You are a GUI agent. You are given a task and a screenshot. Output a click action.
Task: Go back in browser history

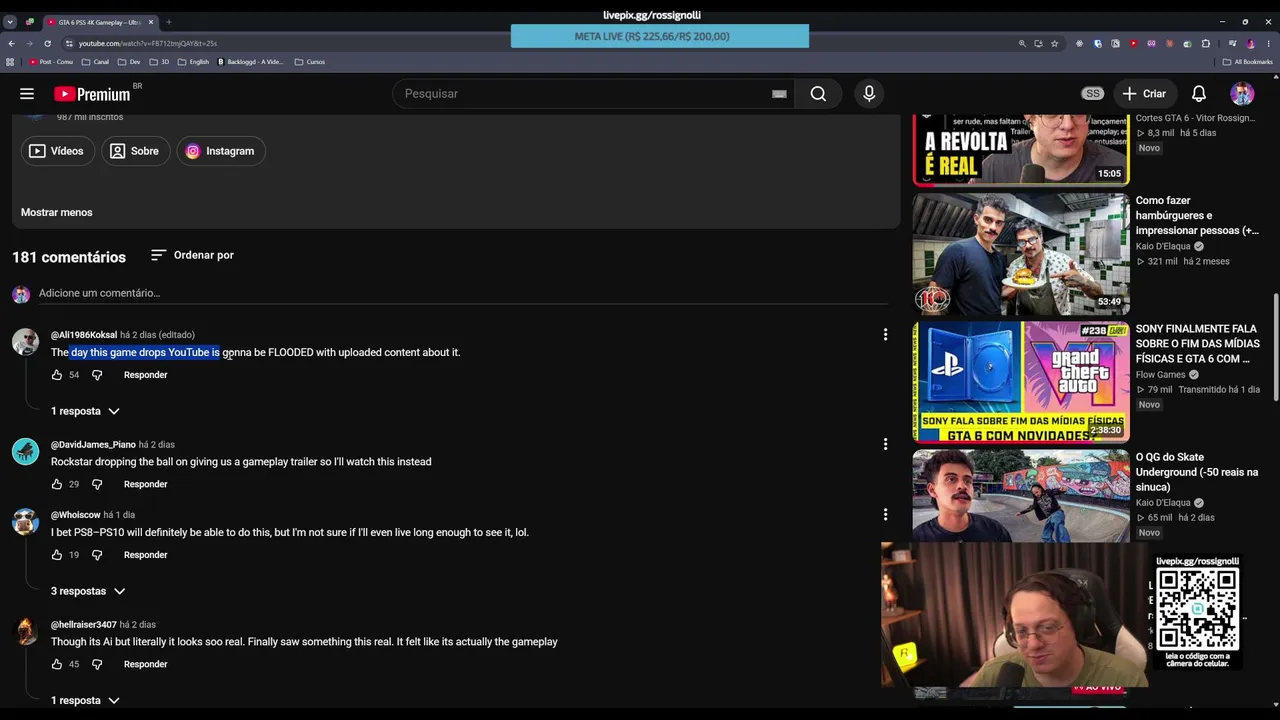(x=11, y=43)
